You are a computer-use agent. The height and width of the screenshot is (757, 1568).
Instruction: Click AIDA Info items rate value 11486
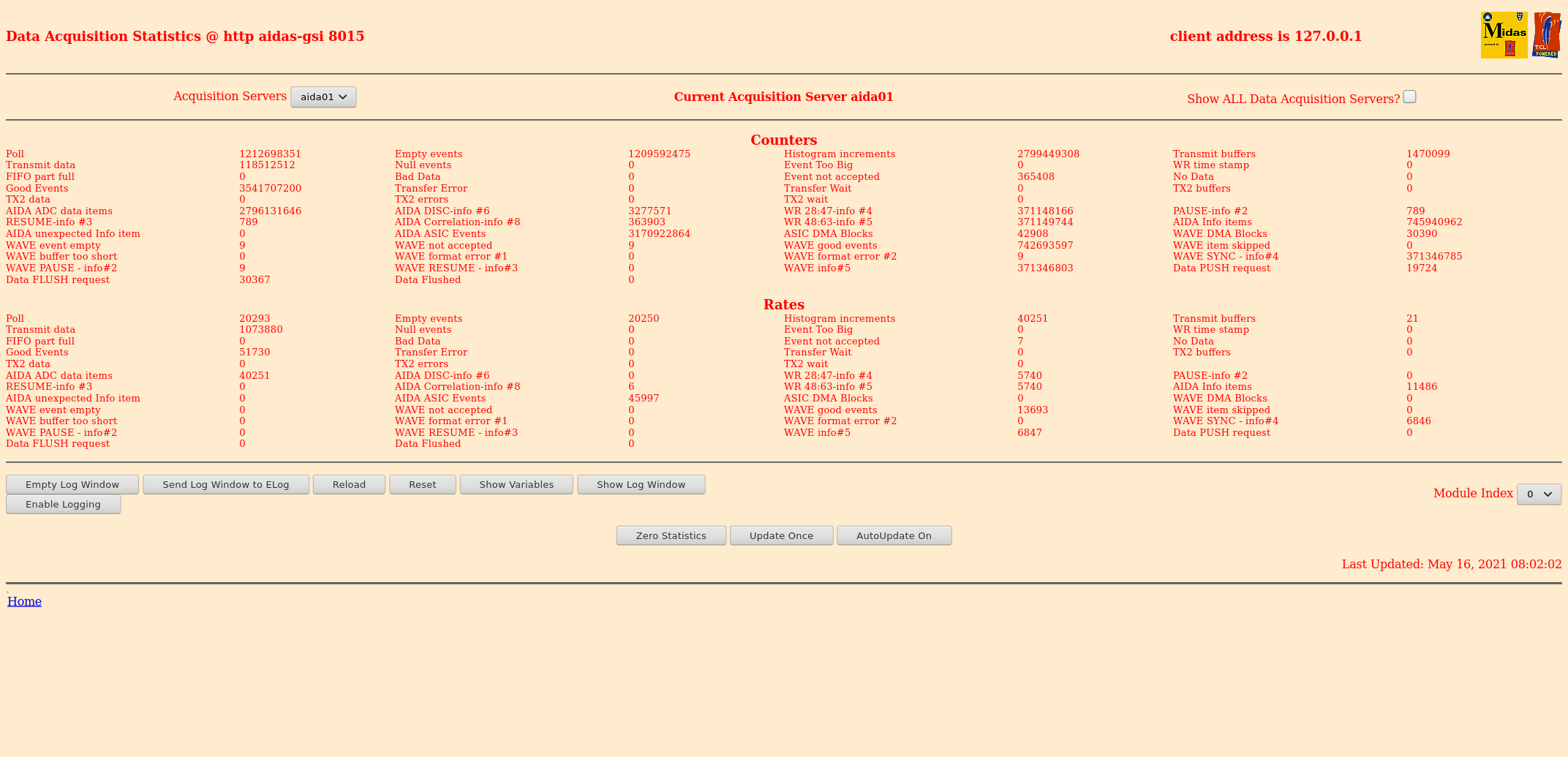1422,387
